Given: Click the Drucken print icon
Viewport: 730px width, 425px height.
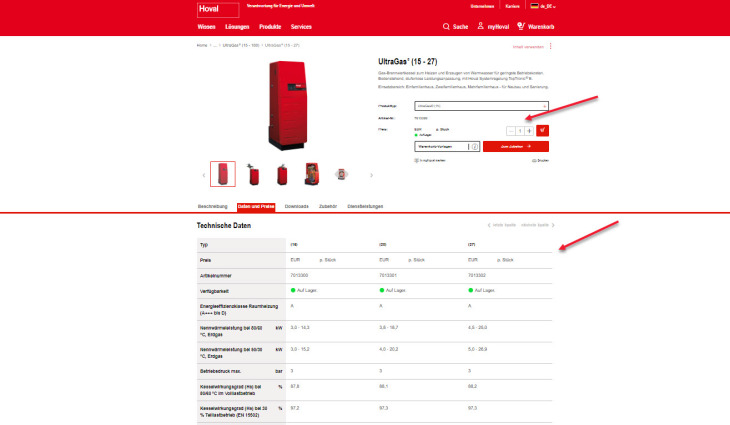Looking at the screenshot, I should [x=541, y=160].
